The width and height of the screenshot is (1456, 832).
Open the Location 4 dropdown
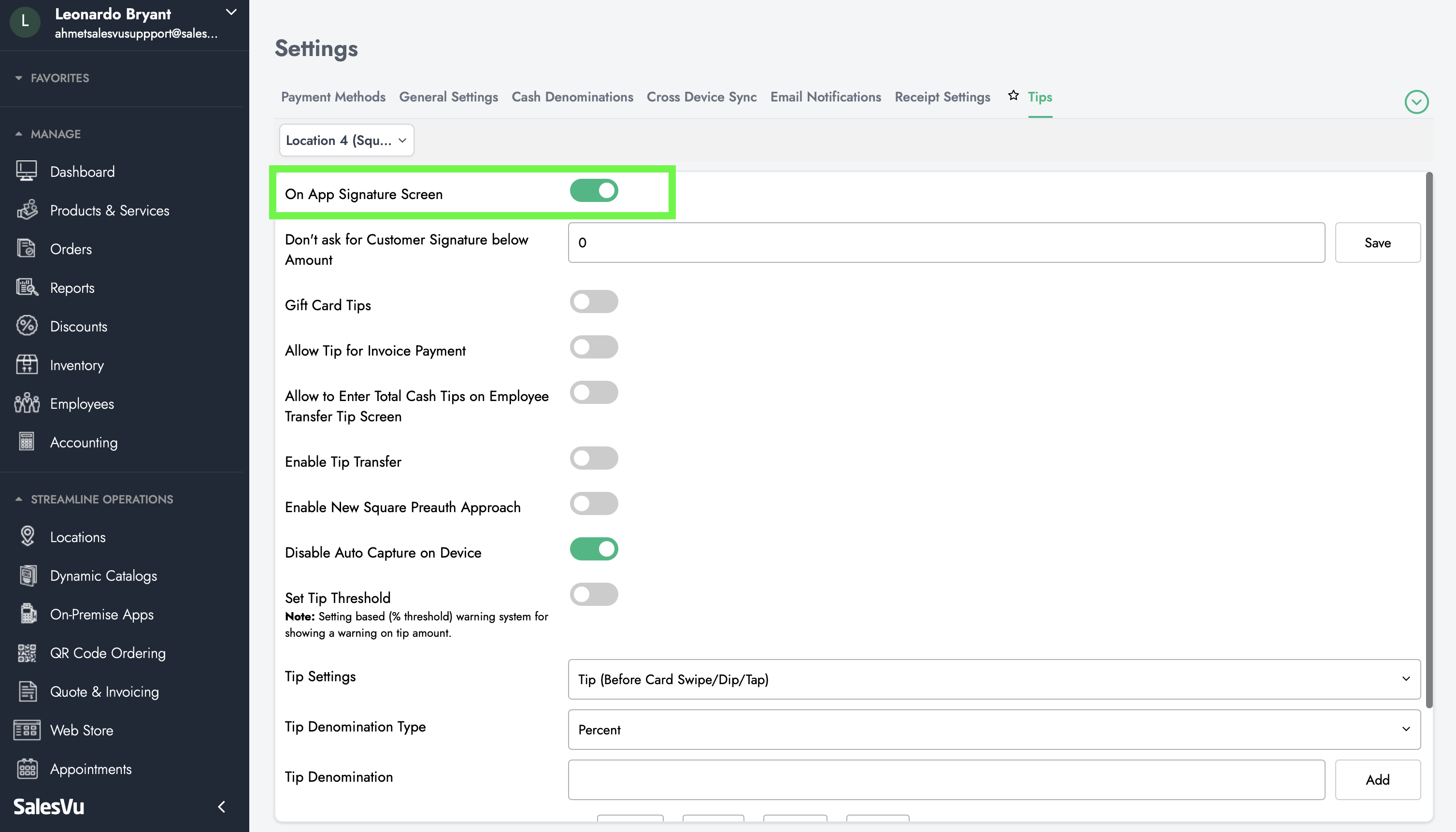click(x=346, y=140)
